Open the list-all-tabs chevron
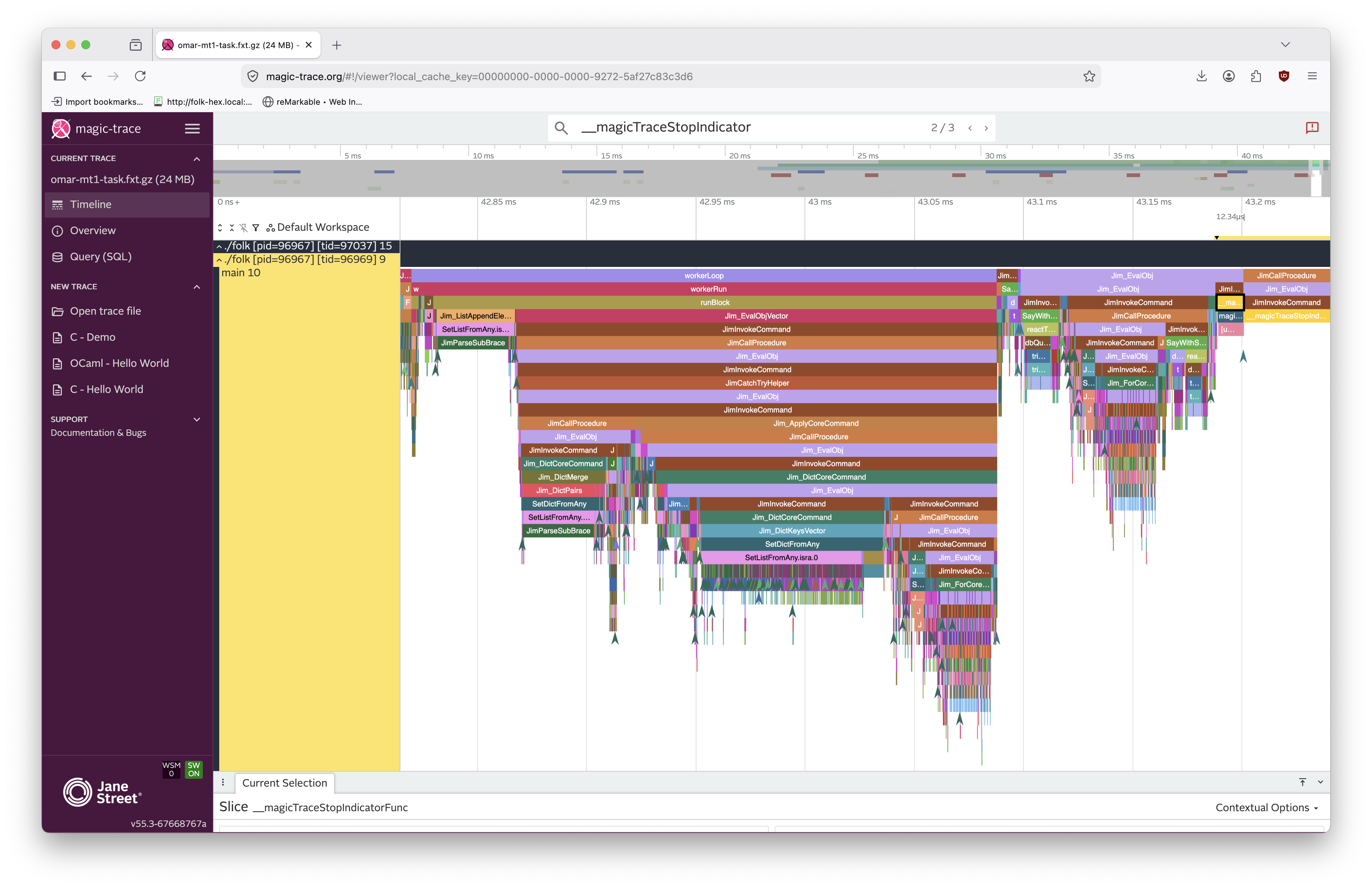 [x=1286, y=44]
